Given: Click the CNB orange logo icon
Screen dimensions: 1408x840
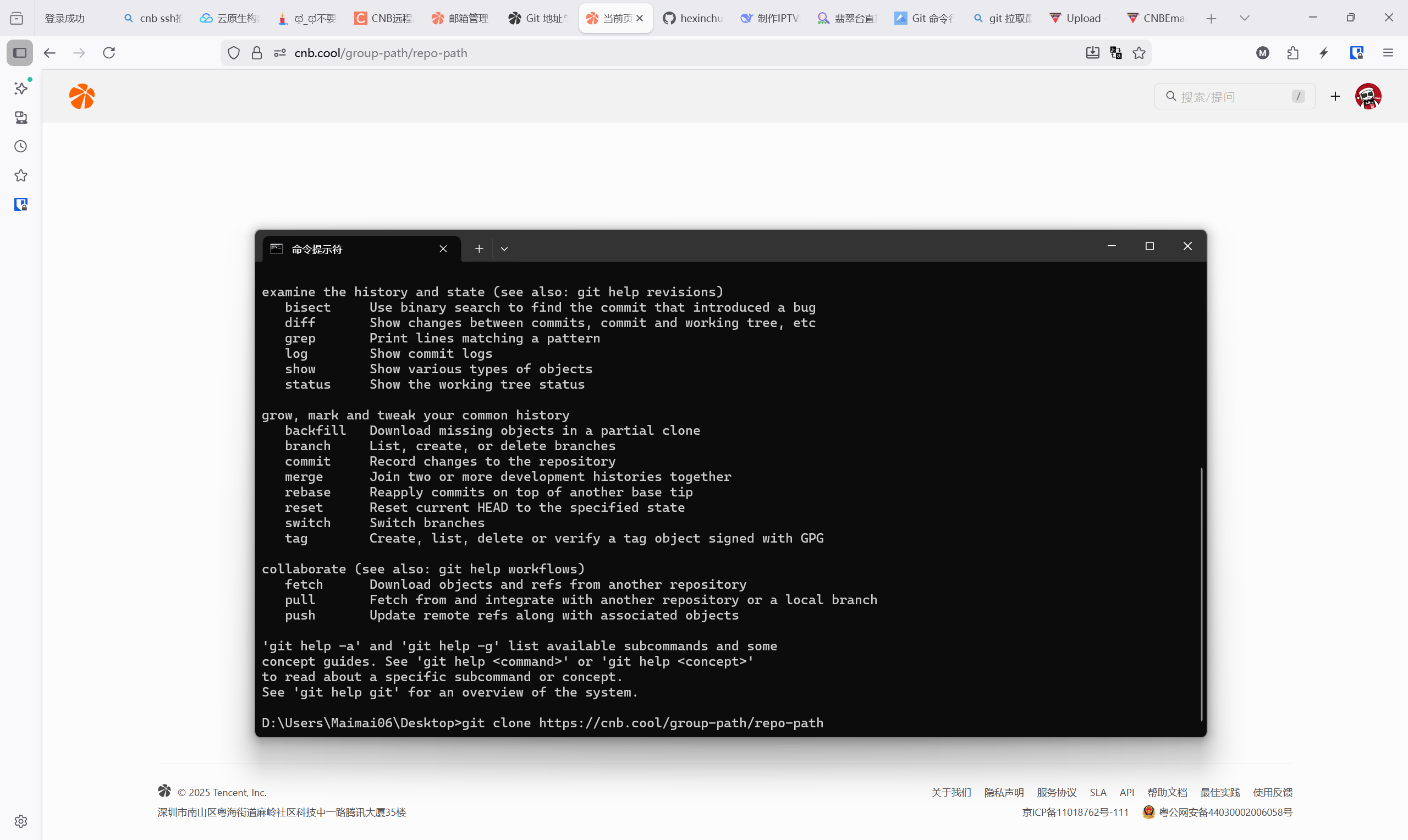Looking at the screenshot, I should point(82,96).
